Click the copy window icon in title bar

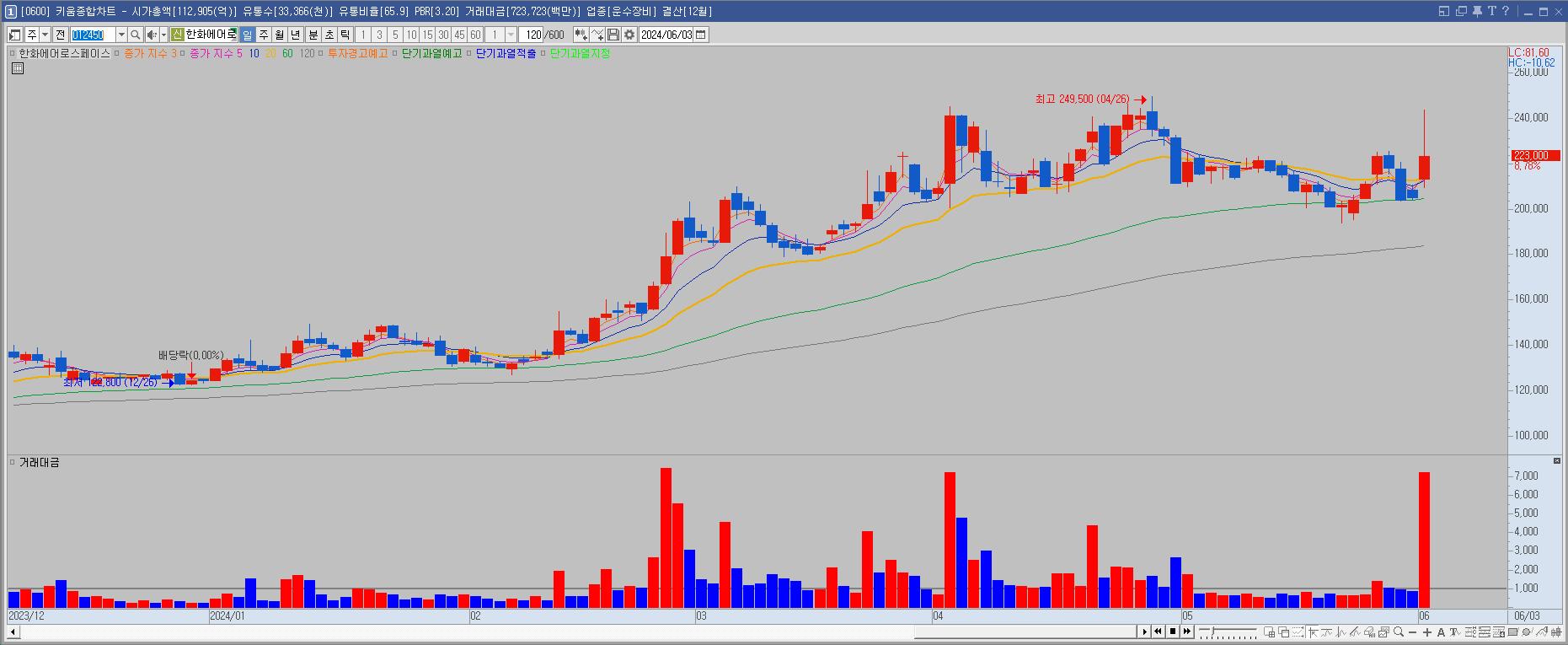tap(1461, 11)
